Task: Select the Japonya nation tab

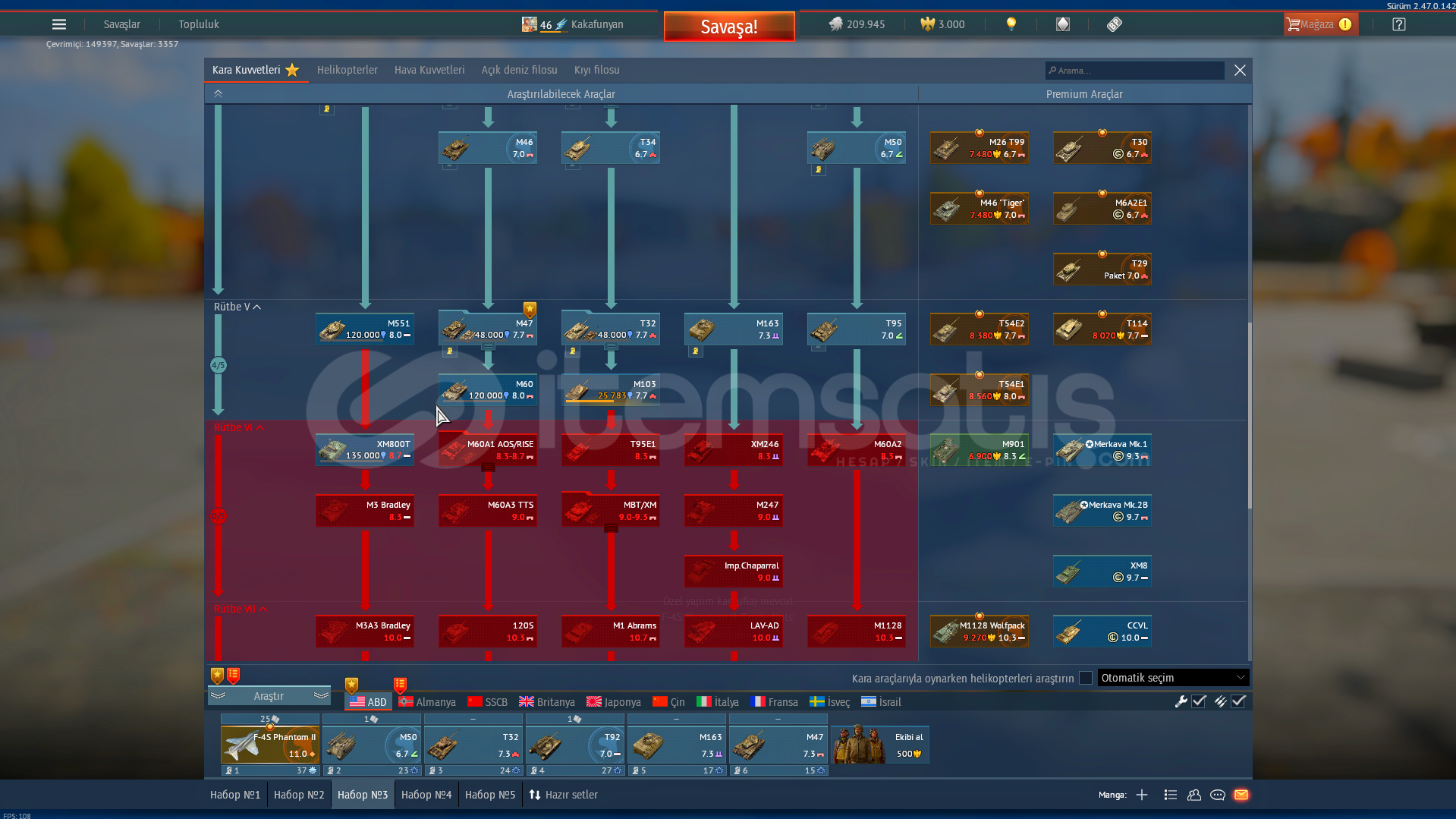Action: (614, 702)
